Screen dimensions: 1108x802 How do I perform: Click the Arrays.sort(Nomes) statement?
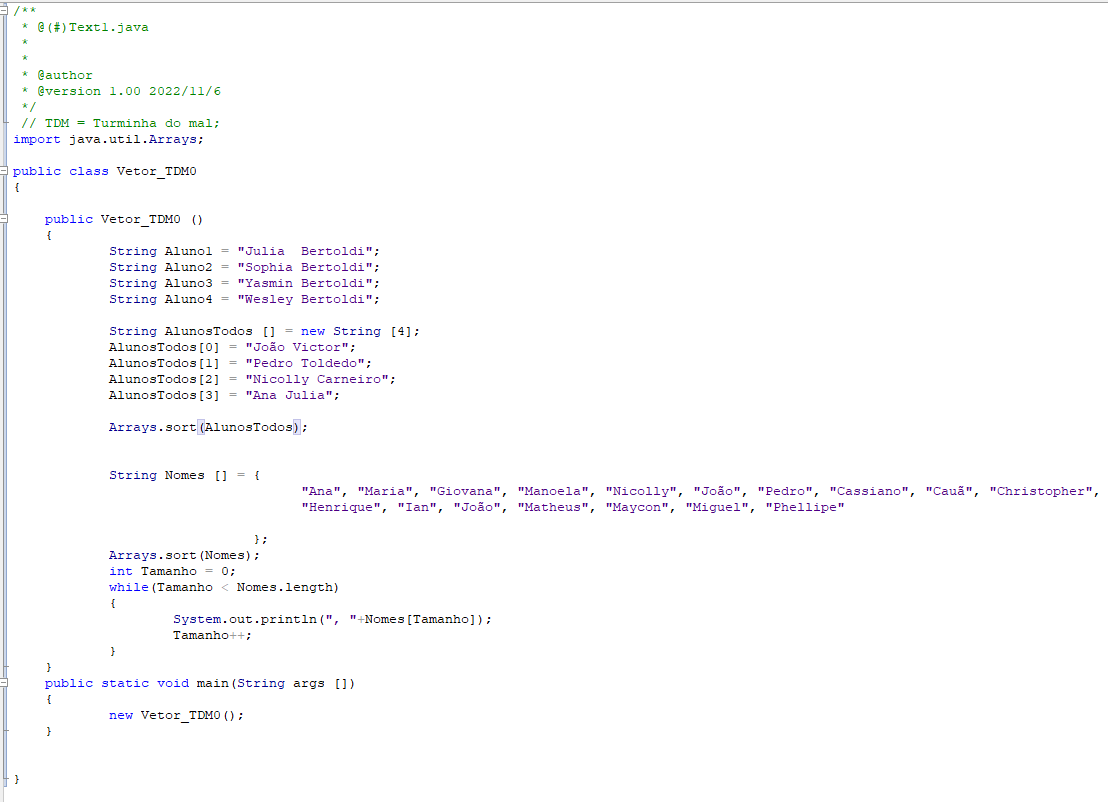click(184, 555)
